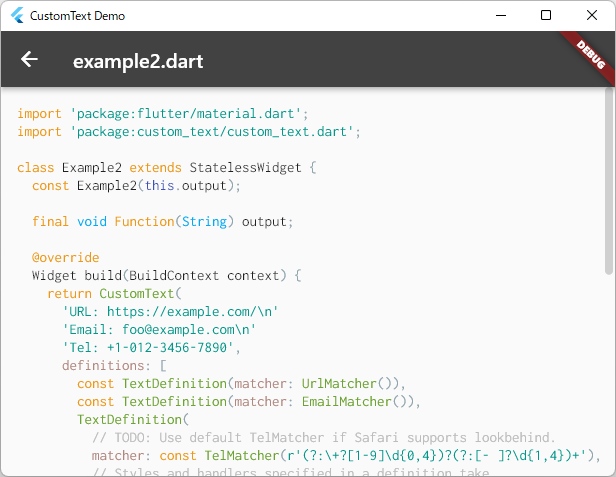The height and width of the screenshot is (477, 616).
Task: Click 'this.output' in the constructor
Action: 186,186
